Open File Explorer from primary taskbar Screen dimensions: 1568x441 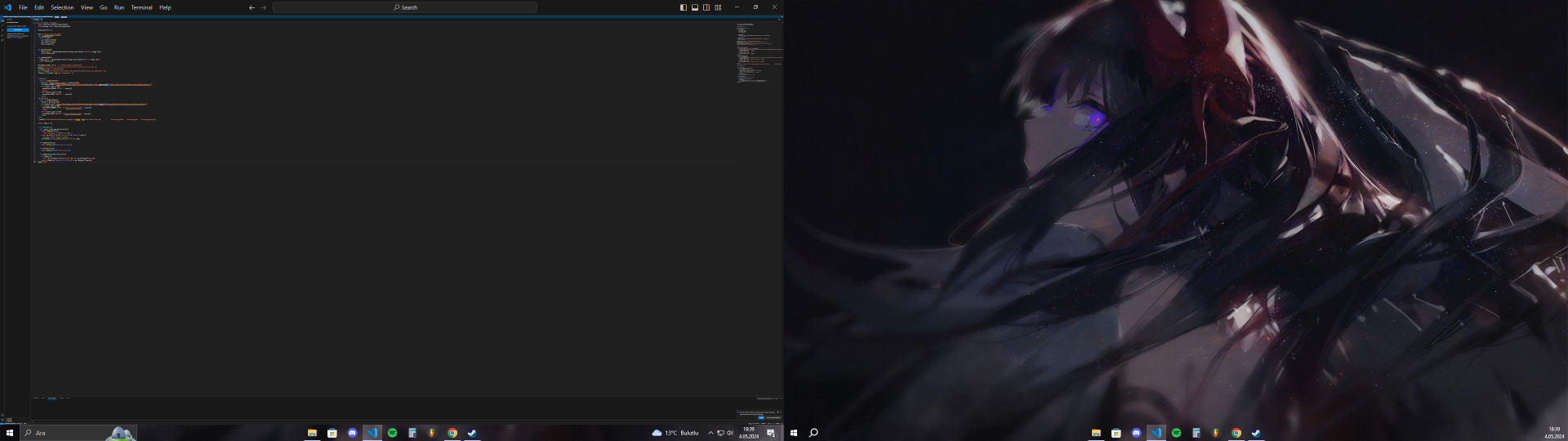(x=312, y=433)
